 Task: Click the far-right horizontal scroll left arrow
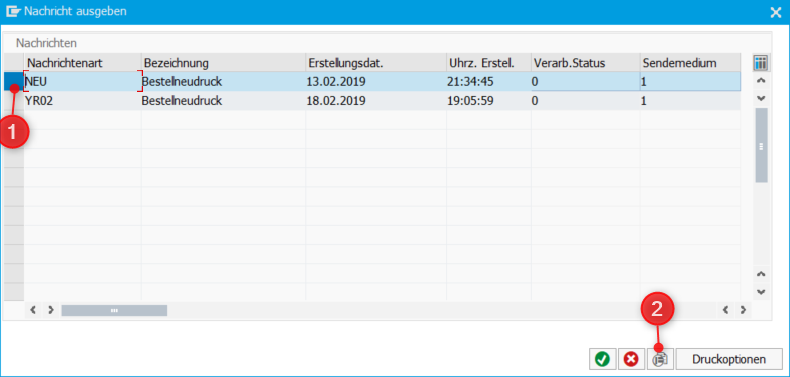click(x=726, y=310)
